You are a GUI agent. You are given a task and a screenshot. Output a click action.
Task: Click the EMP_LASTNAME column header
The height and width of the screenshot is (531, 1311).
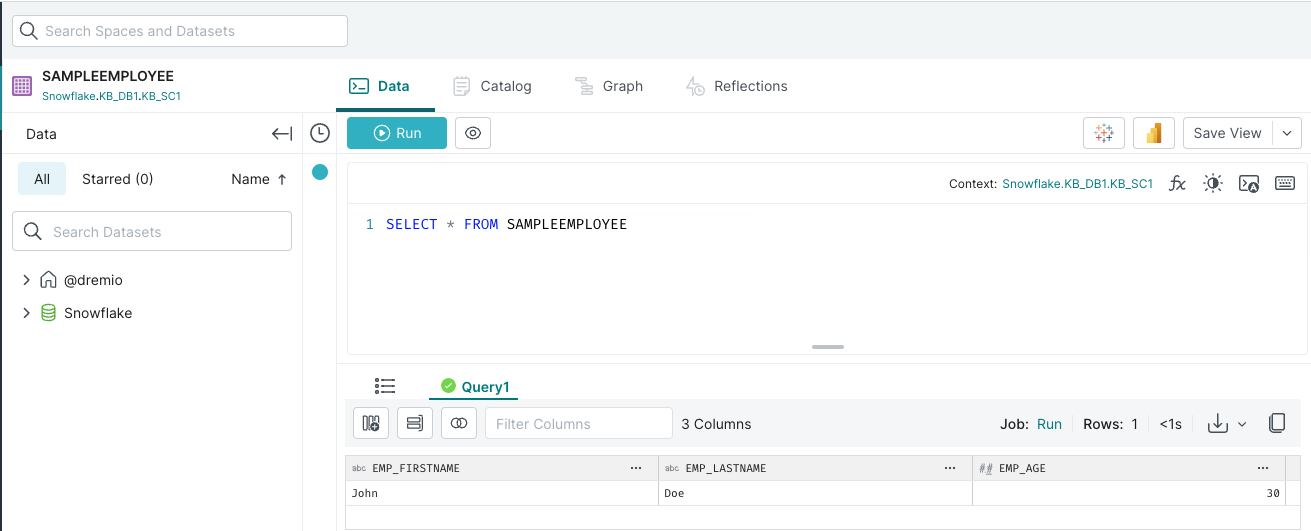click(816, 468)
